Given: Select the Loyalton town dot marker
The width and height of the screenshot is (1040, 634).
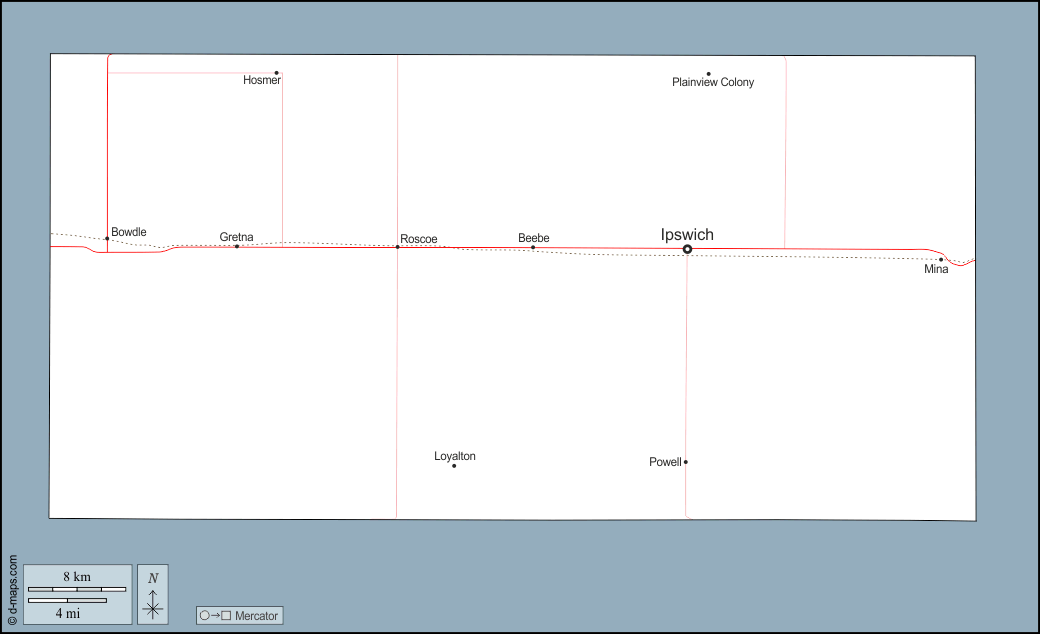Looking at the screenshot, I should pyautogui.click(x=454, y=466).
